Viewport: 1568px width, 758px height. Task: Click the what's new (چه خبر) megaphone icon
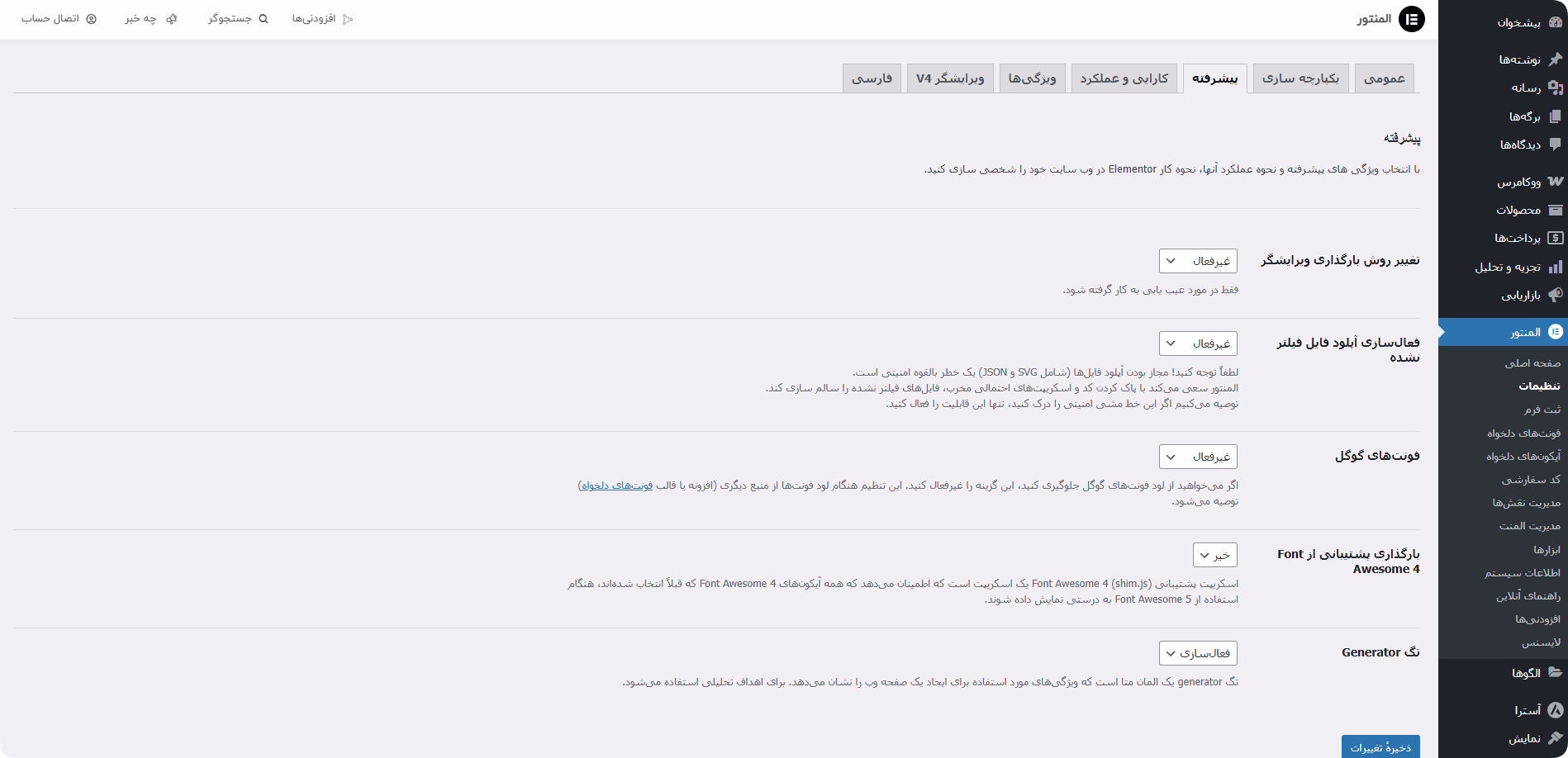click(x=172, y=19)
